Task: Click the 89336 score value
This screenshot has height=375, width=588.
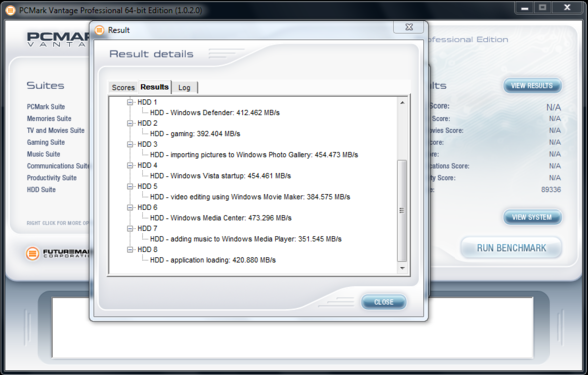Action: [x=551, y=189]
